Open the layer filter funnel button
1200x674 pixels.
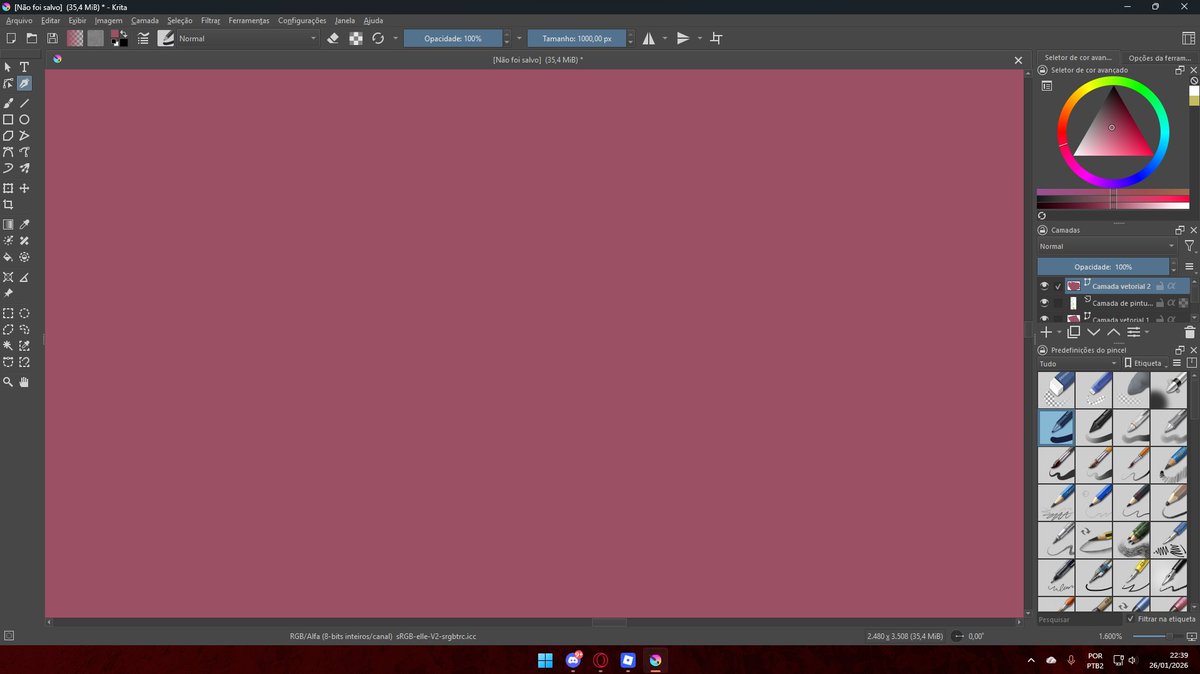tap(1189, 246)
